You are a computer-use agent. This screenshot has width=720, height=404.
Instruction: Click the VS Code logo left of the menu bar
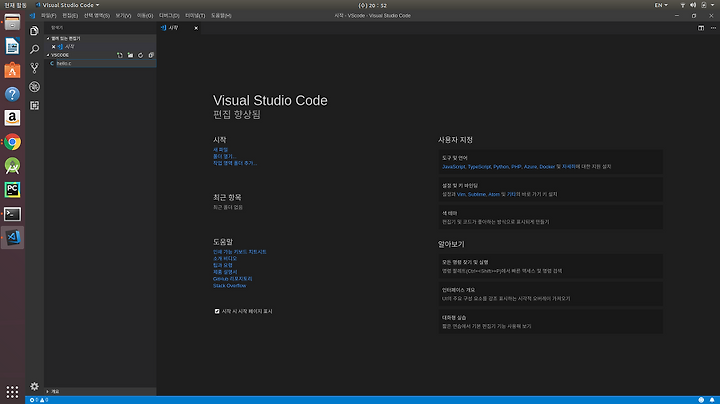pos(32,16)
